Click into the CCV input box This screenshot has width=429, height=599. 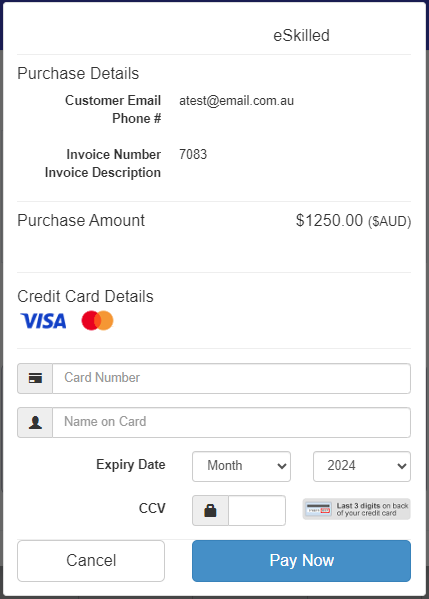coord(257,510)
